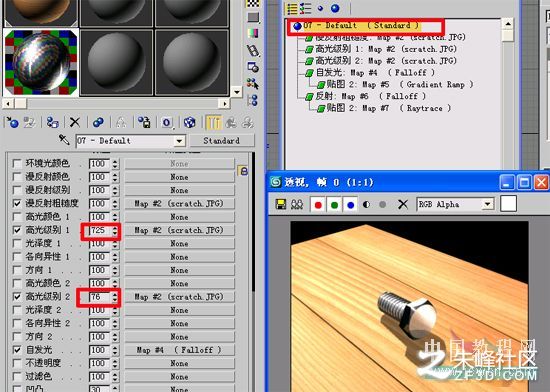
Task: Toggle the red channel in render window
Action: 318,204
